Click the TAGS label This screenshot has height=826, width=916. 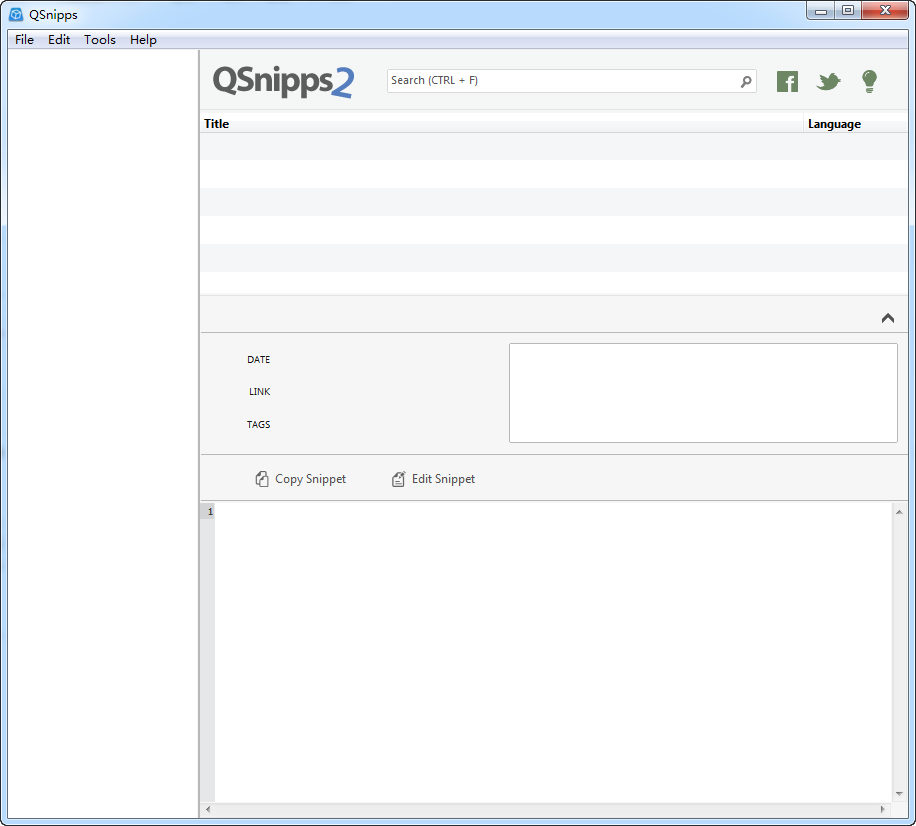coord(258,425)
